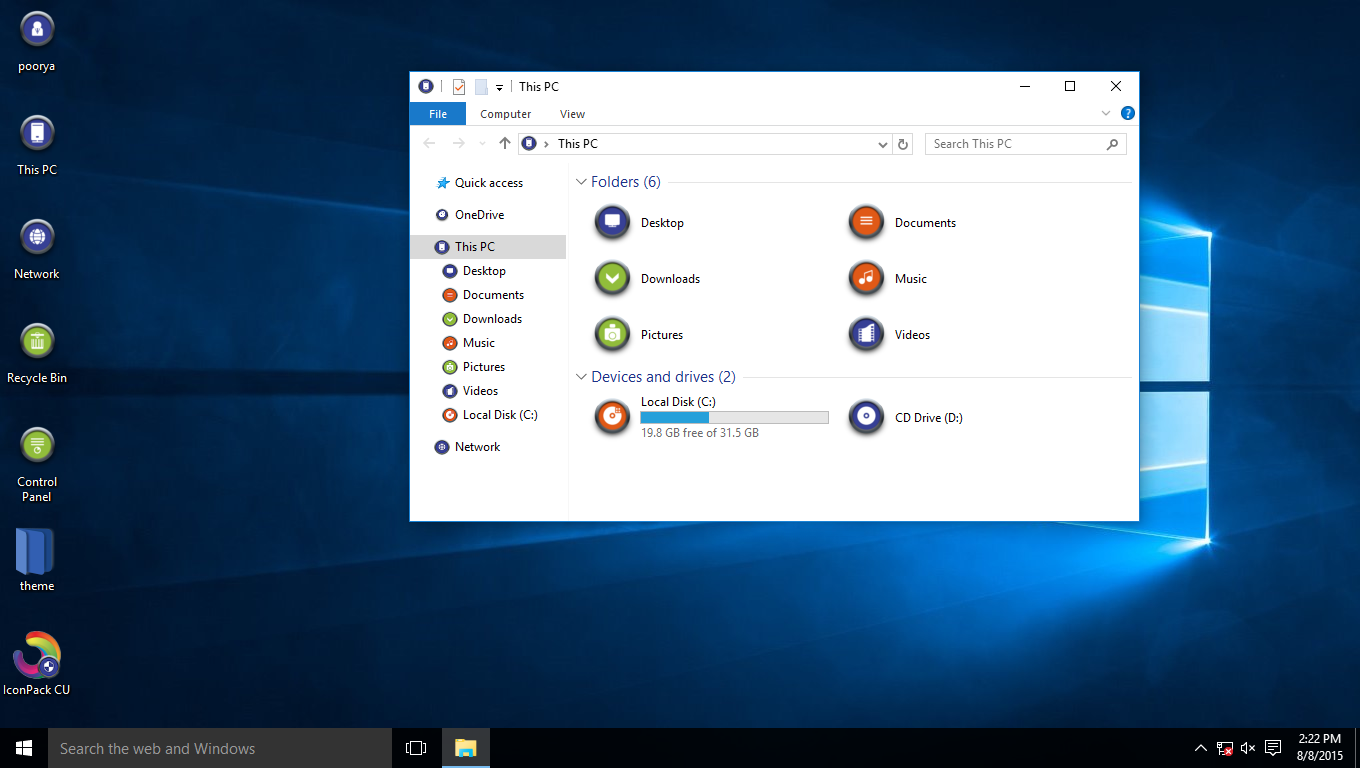Click the blue Help question mark
This screenshot has width=1360, height=768.
[x=1127, y=113]
